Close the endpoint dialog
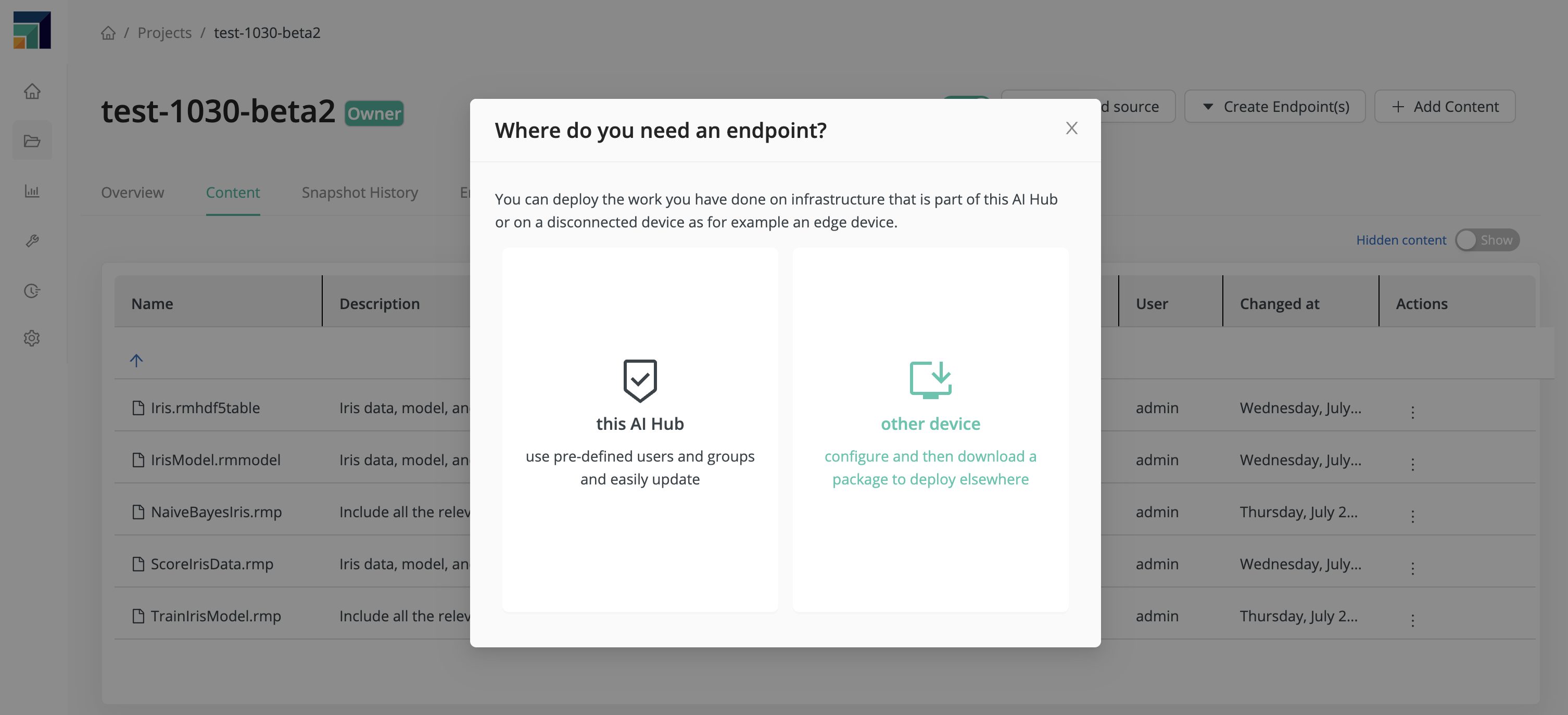 (x=1071, y=128)
